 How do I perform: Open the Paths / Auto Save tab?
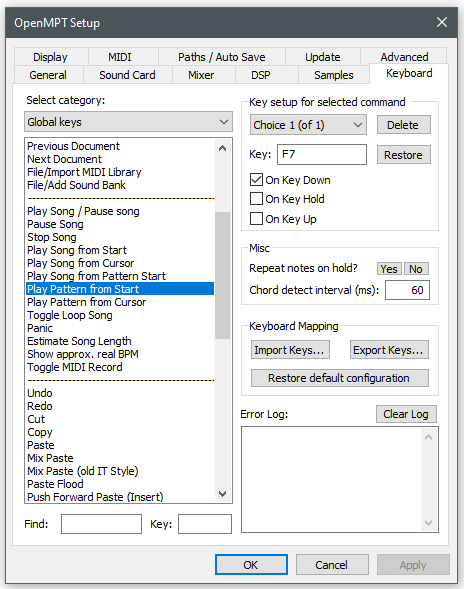click(222, 57)
